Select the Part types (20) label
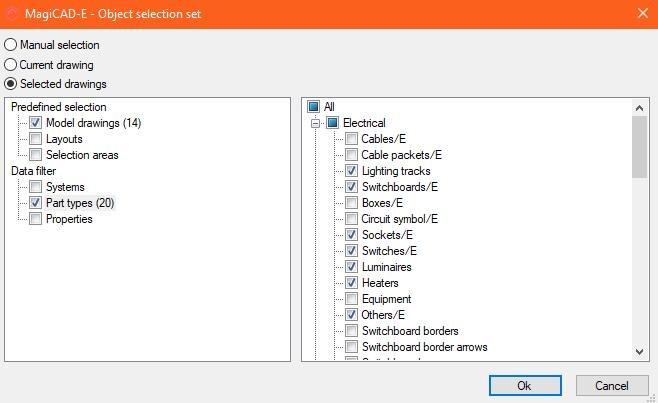Image resolution: width=658 pixels, height=403 pixels. [80, 203]
